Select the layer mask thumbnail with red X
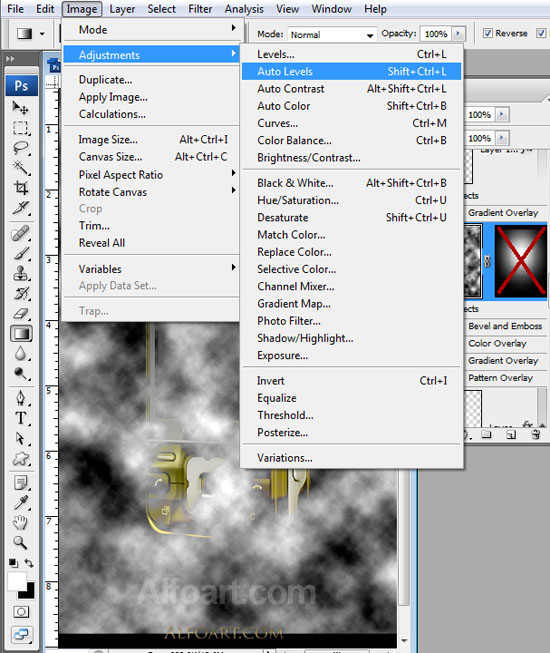Image resolution: width=550 pixels, height=653 pixels. tap(520, 262)
